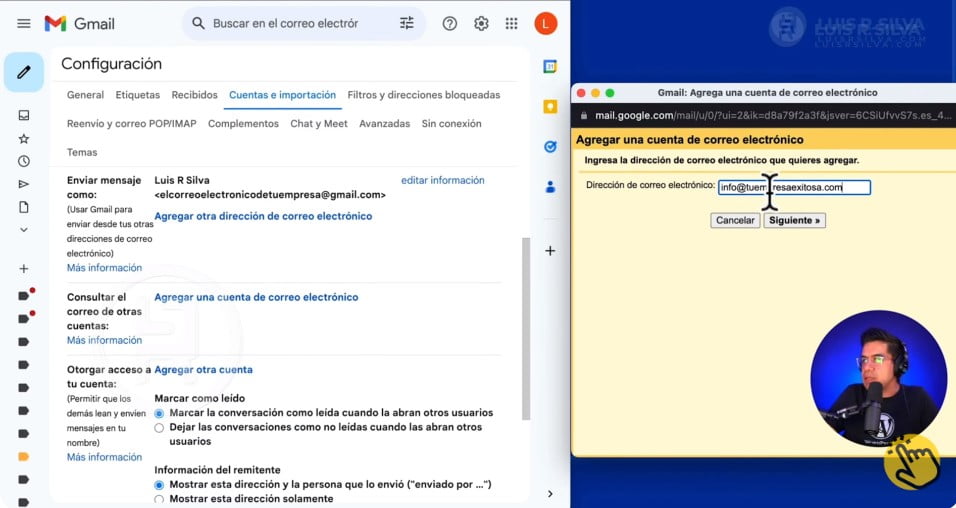Viewport: 956px width, 508px height.
Task: Open the Sin conexión tab
Action: point(451,124)
